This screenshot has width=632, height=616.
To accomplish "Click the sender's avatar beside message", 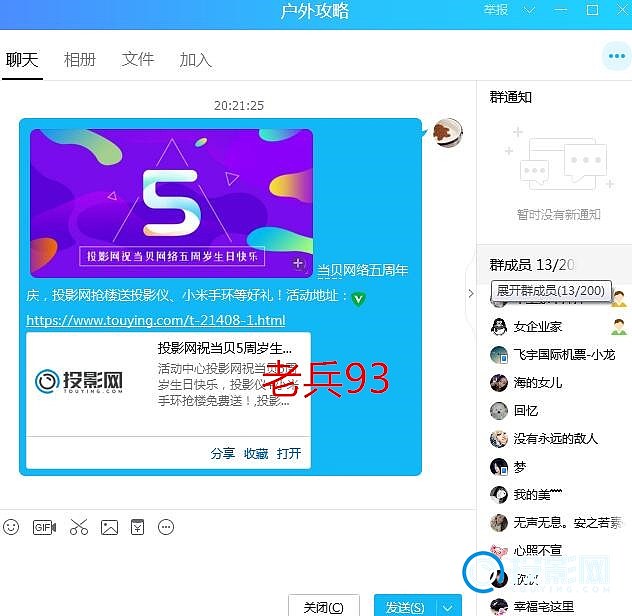I will (x=447, y=133).
